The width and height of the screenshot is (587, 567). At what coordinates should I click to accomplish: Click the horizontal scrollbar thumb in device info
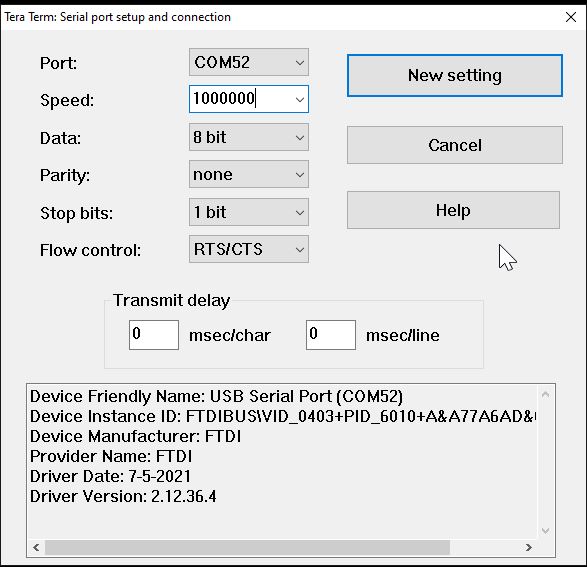point(247,548)
